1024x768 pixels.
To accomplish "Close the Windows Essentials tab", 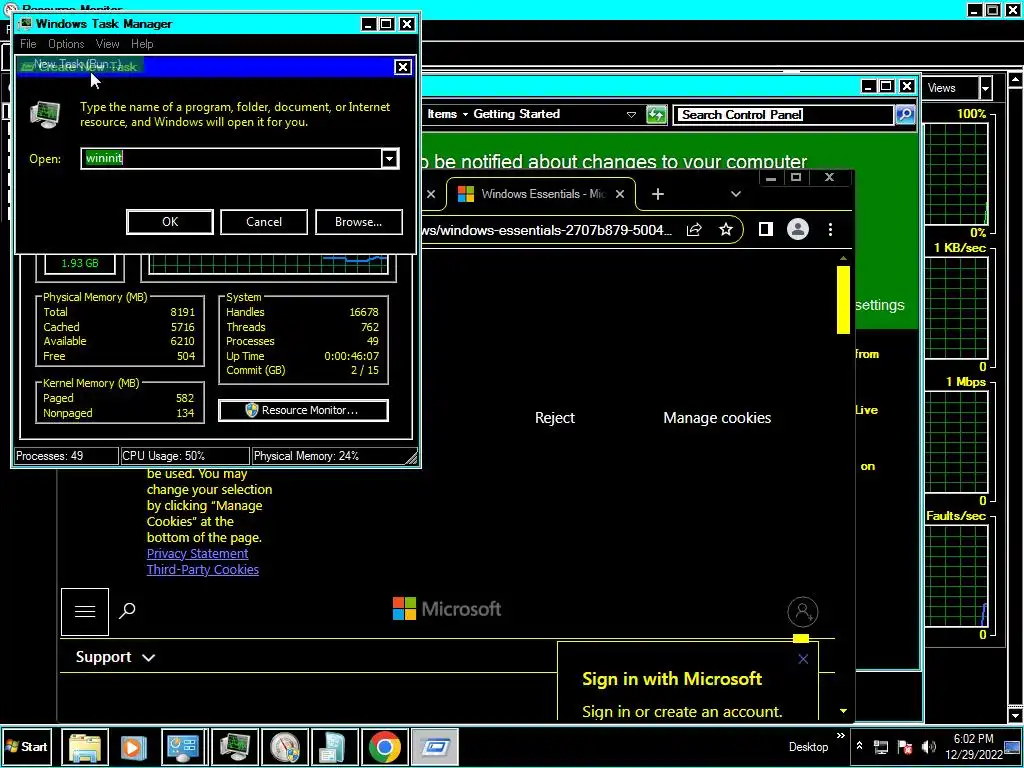I will click(620, 194).
